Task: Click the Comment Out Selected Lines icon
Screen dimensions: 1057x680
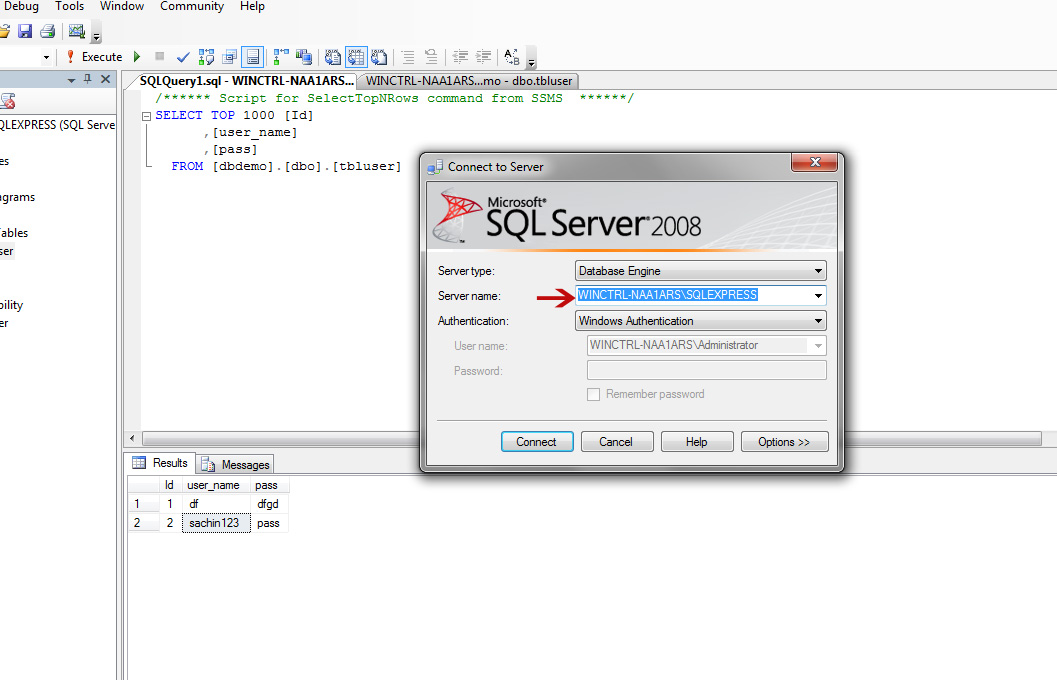Action: pyautogui.click(x=408, y=57)
